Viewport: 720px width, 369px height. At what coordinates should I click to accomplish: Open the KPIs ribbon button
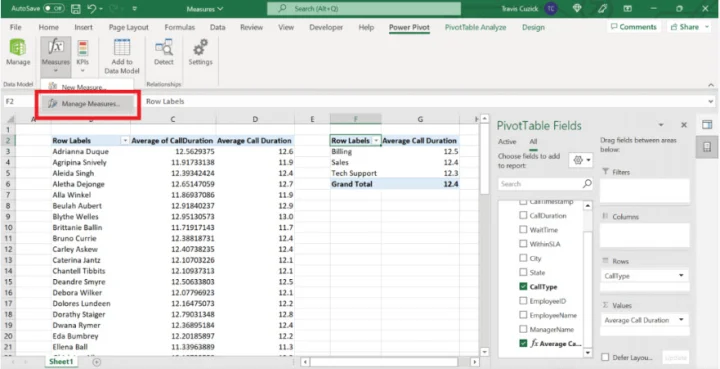[x=83, y=56]
